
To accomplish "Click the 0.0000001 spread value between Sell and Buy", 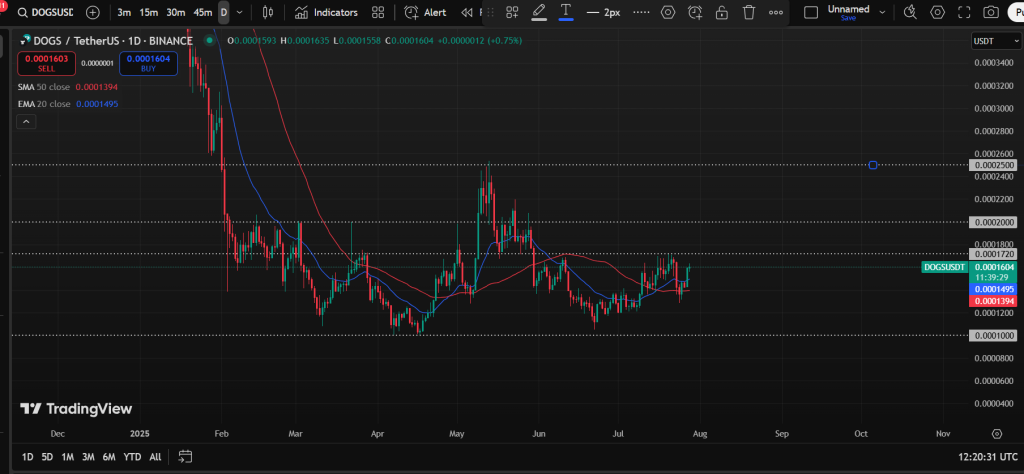I will [x=97, y=63].
